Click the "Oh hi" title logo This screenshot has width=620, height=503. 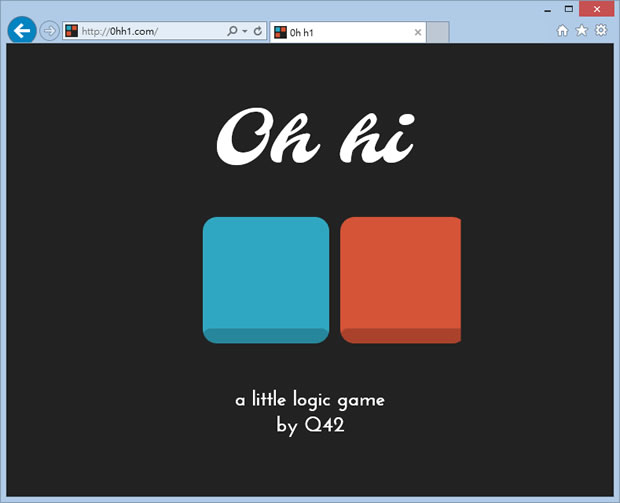coord(316,136)
